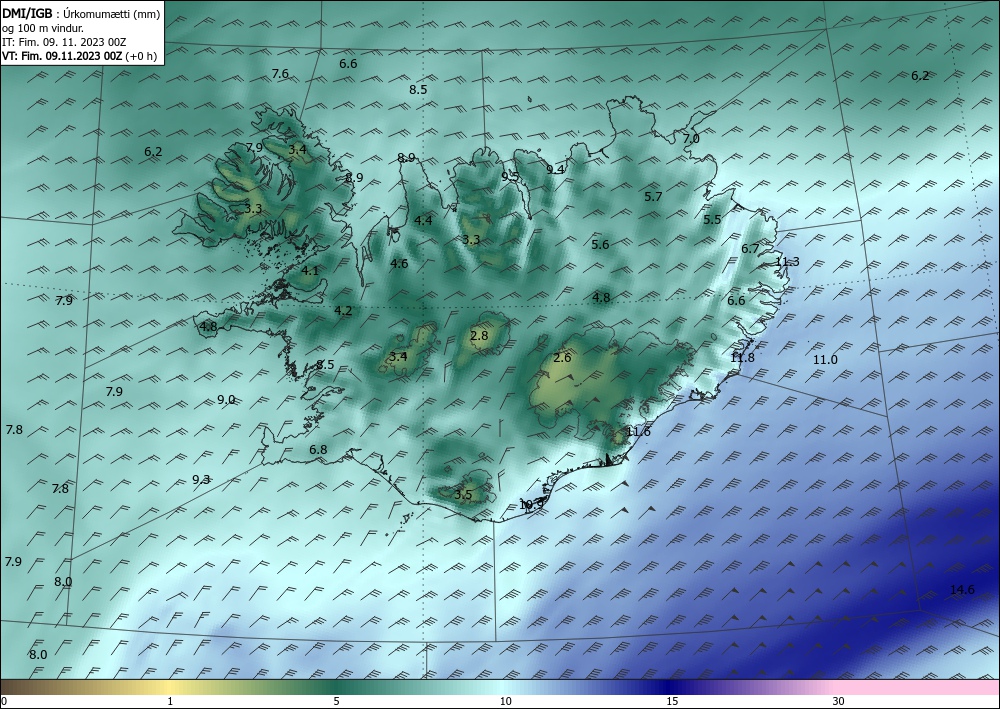Click the 11.3 value label

[x=787, y=261]
